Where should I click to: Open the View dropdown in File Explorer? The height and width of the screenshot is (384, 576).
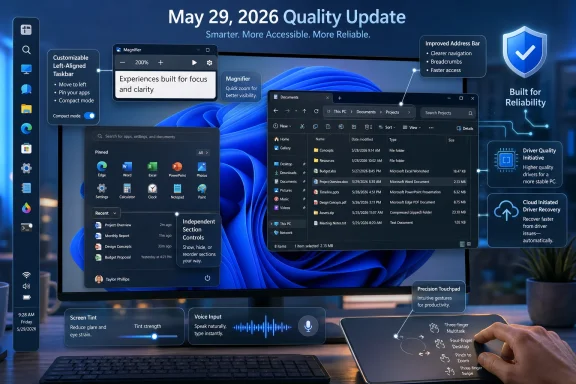(411, 128)
